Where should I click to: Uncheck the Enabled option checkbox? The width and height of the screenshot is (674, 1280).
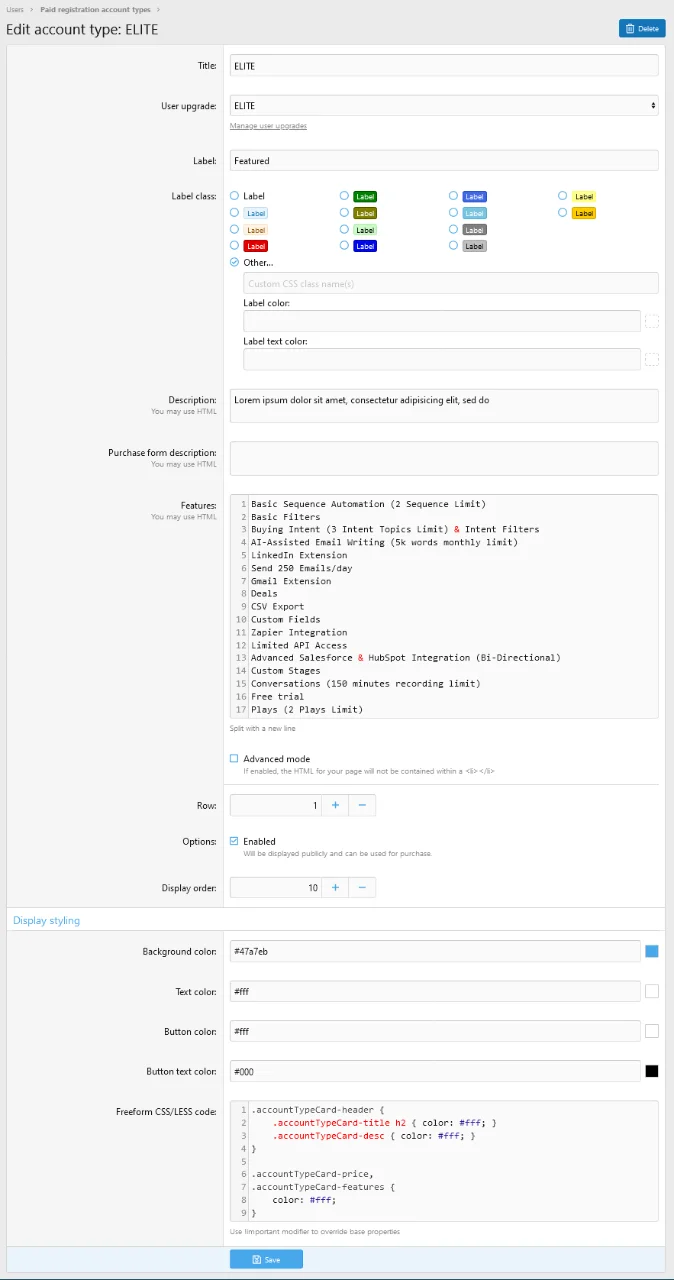(x=234, y=841)
